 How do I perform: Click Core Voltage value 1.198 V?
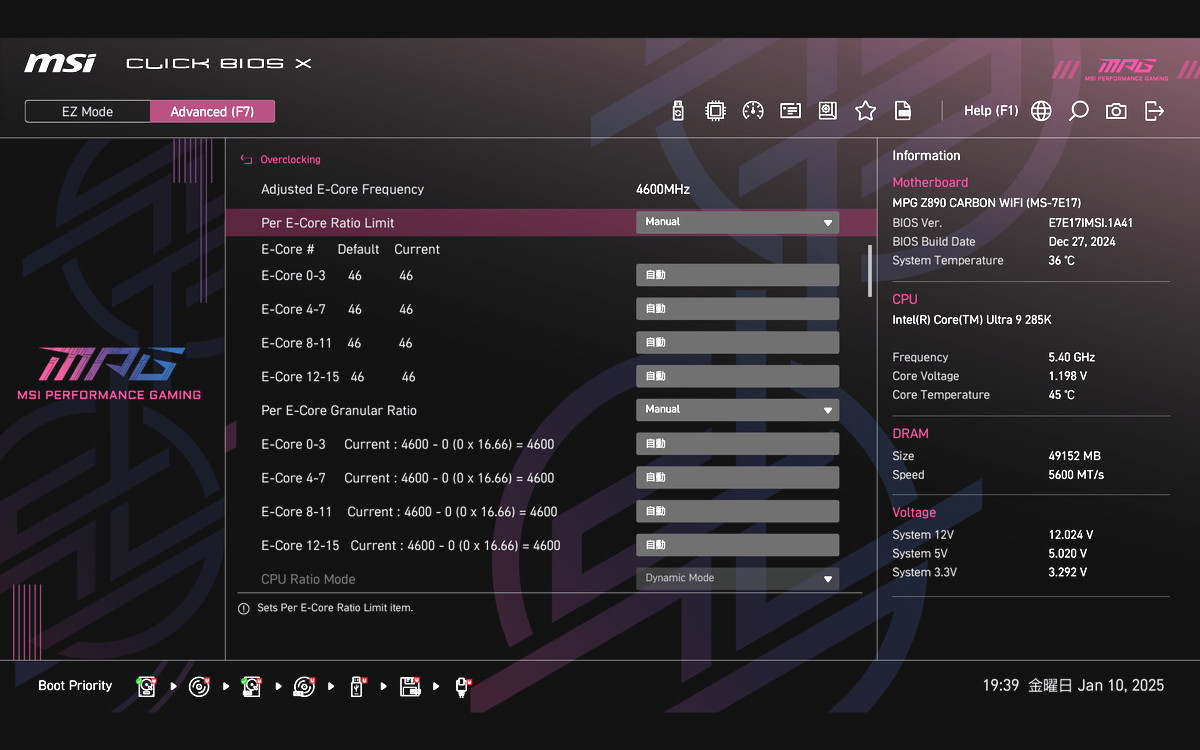coord(1068,376)
